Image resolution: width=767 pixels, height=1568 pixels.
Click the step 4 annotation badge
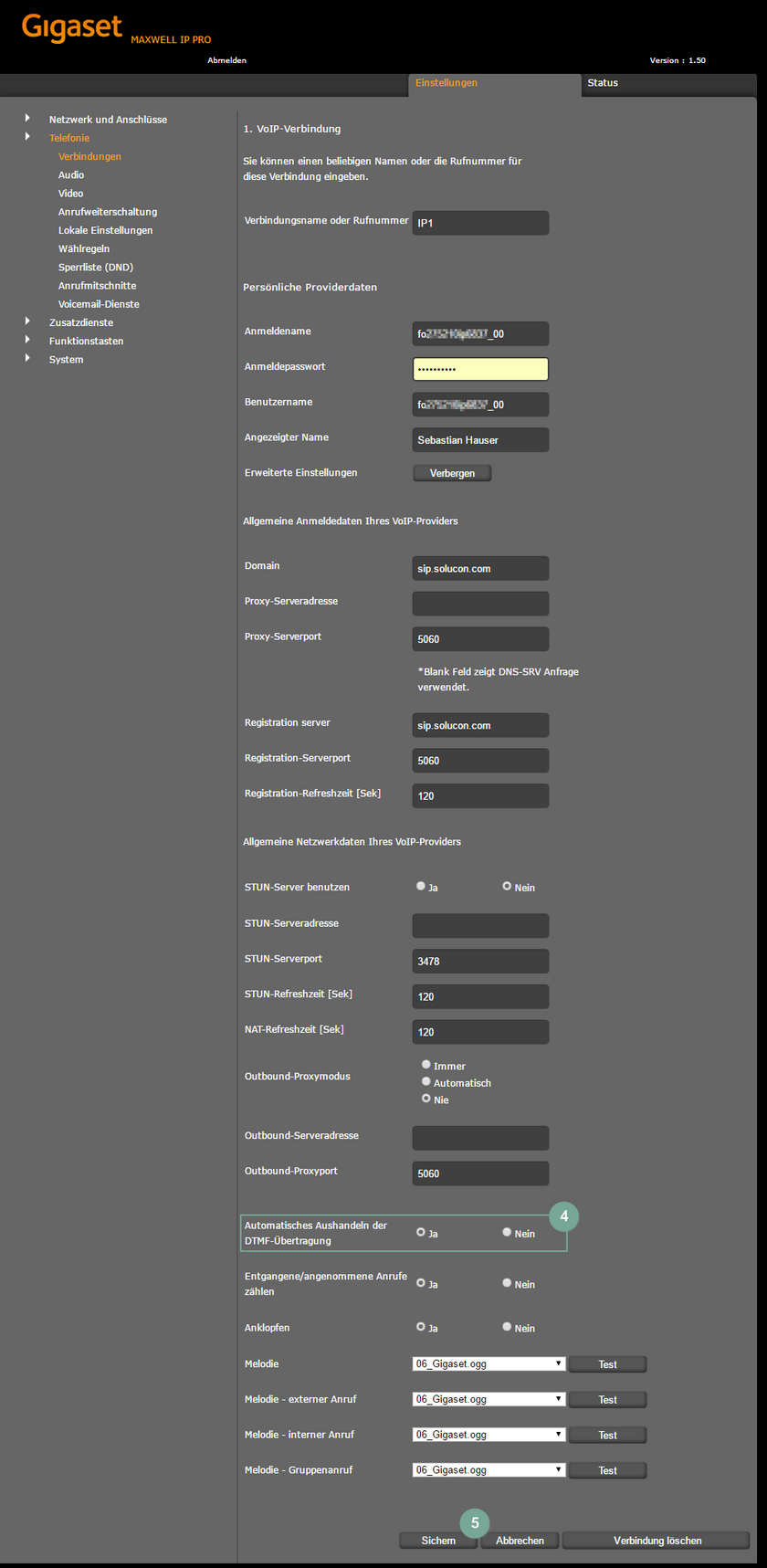point(563,1216)
